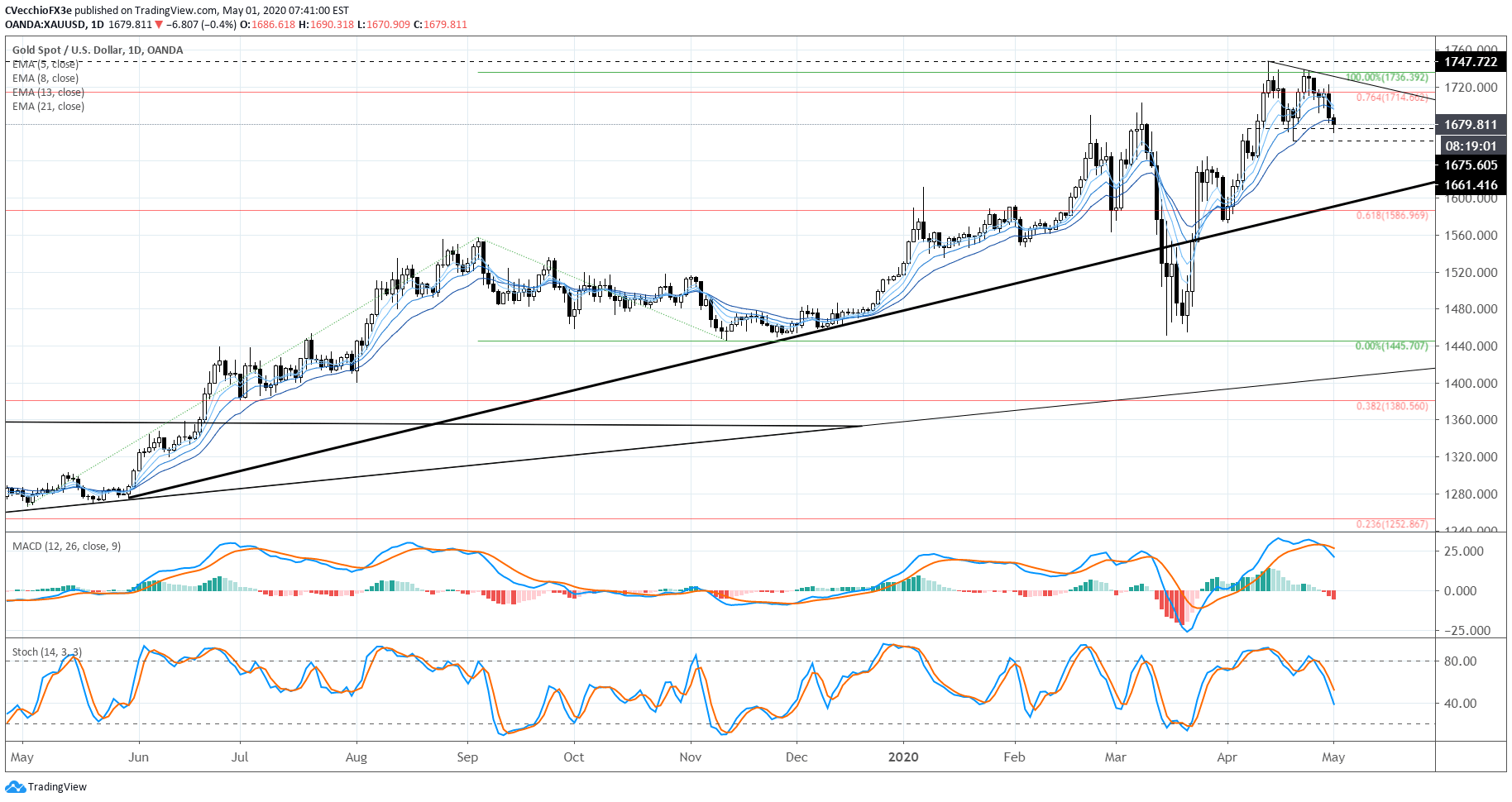Click the Stoch (14, 3, 3) label
This screenshot has height=802, width=1512.
click(x=47, y=652)
